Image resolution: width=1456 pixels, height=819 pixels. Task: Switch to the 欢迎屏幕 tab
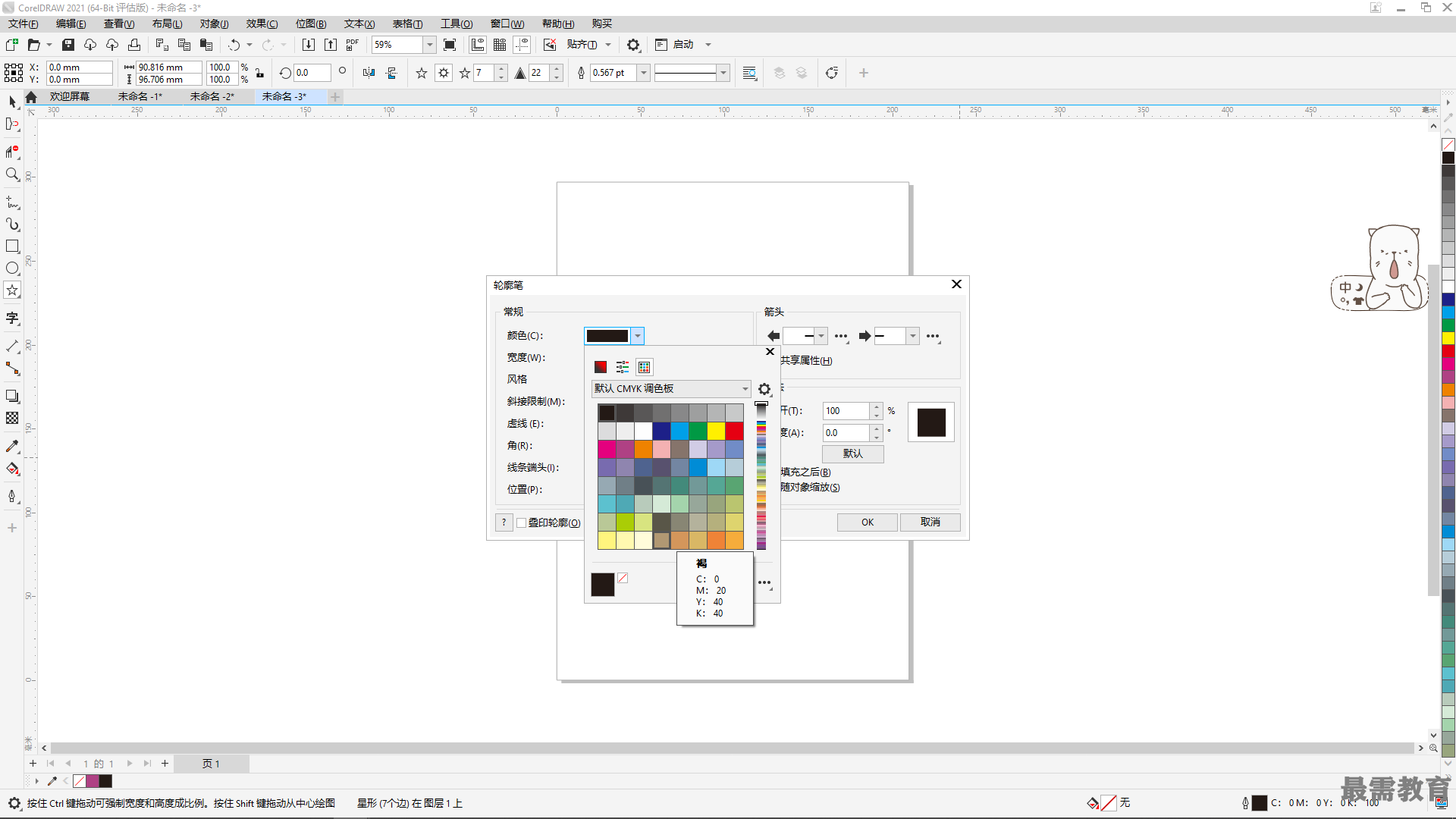70,96
